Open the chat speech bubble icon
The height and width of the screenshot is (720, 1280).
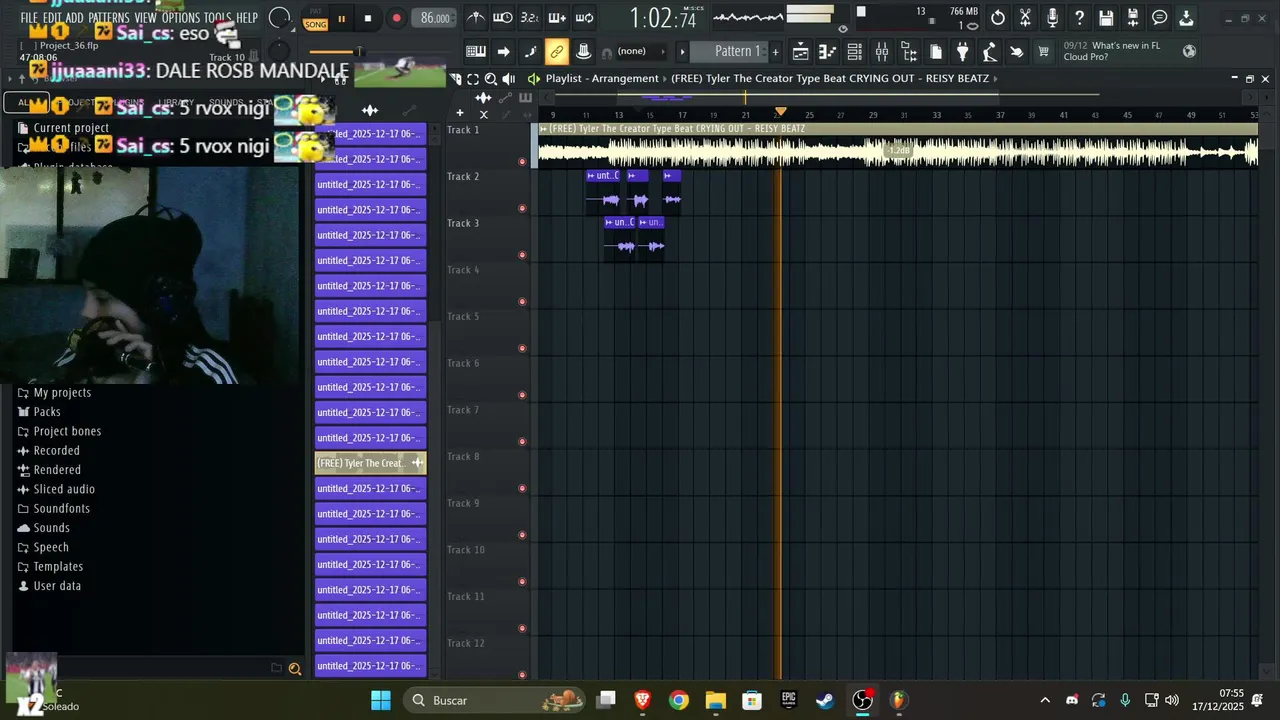tap(1160, 18)
